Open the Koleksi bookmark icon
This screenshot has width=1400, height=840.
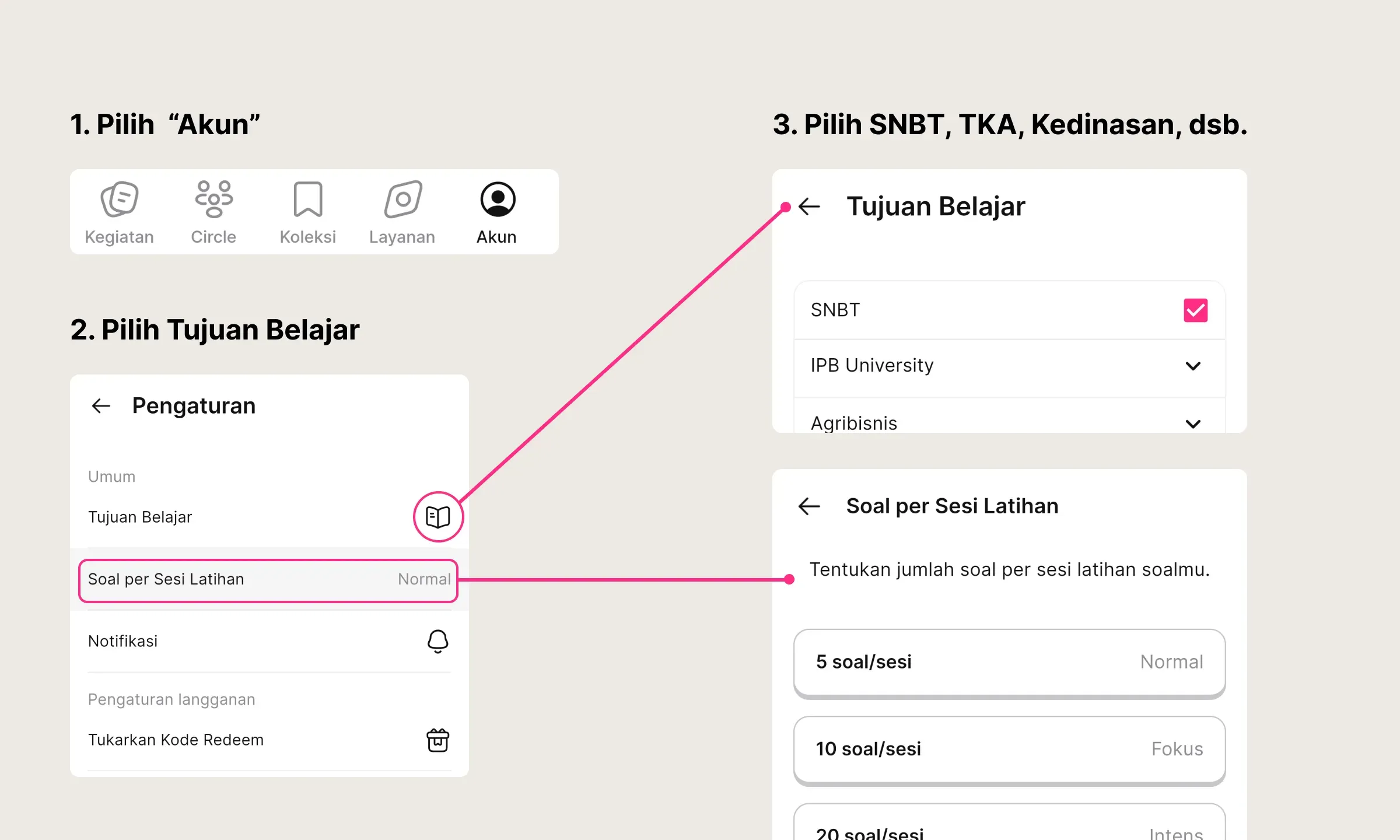coord(308,199)
